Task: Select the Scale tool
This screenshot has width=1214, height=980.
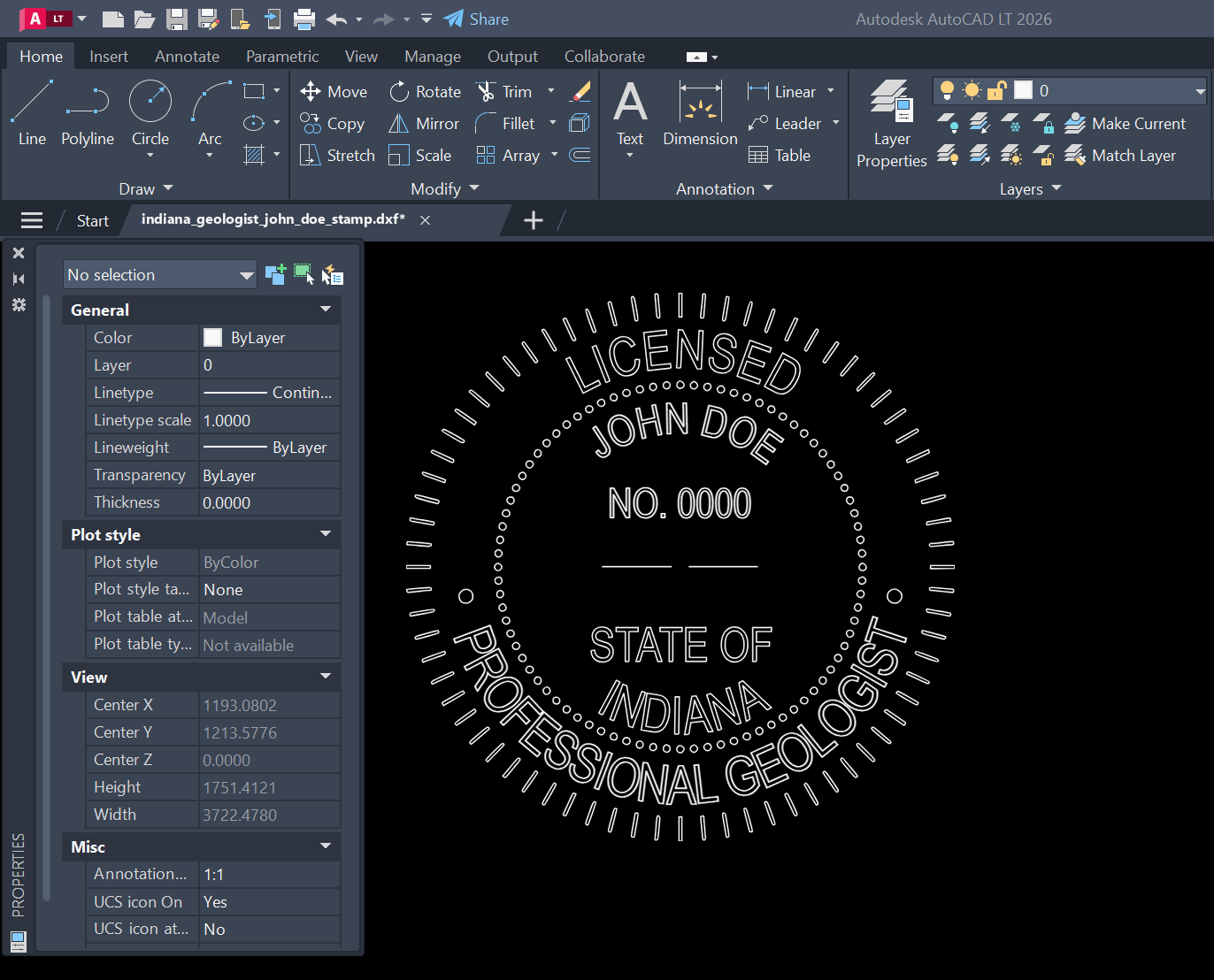Action: point(420,156)
